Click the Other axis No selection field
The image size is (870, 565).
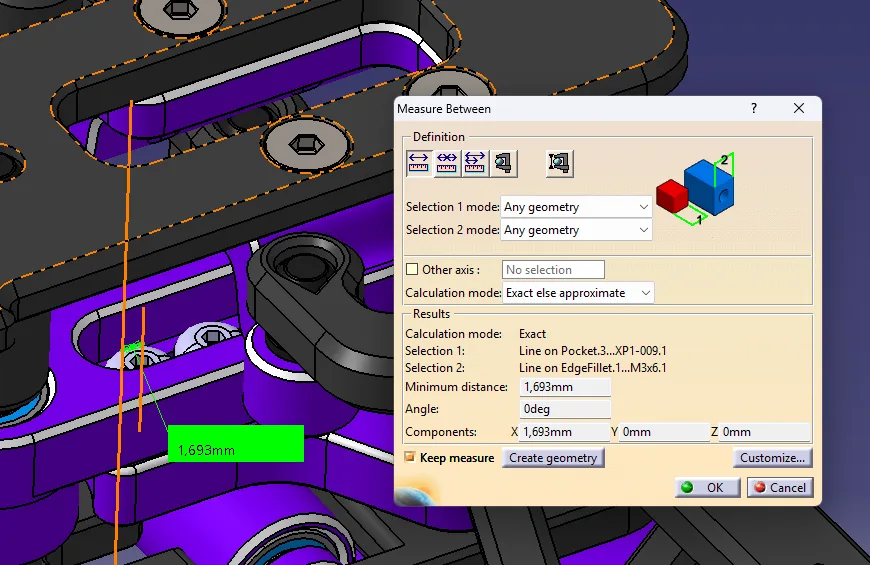coord(553,270)
